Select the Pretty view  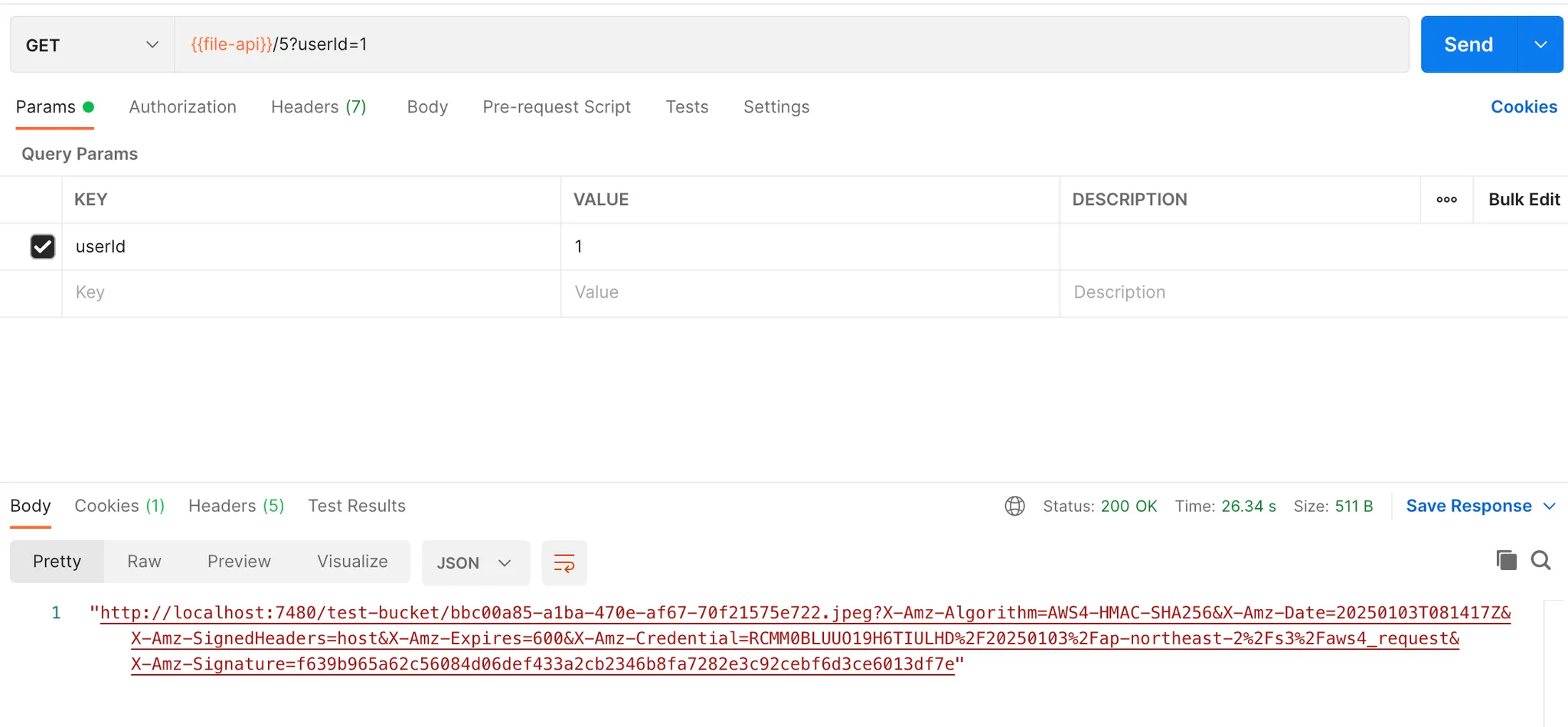[57, 562]
